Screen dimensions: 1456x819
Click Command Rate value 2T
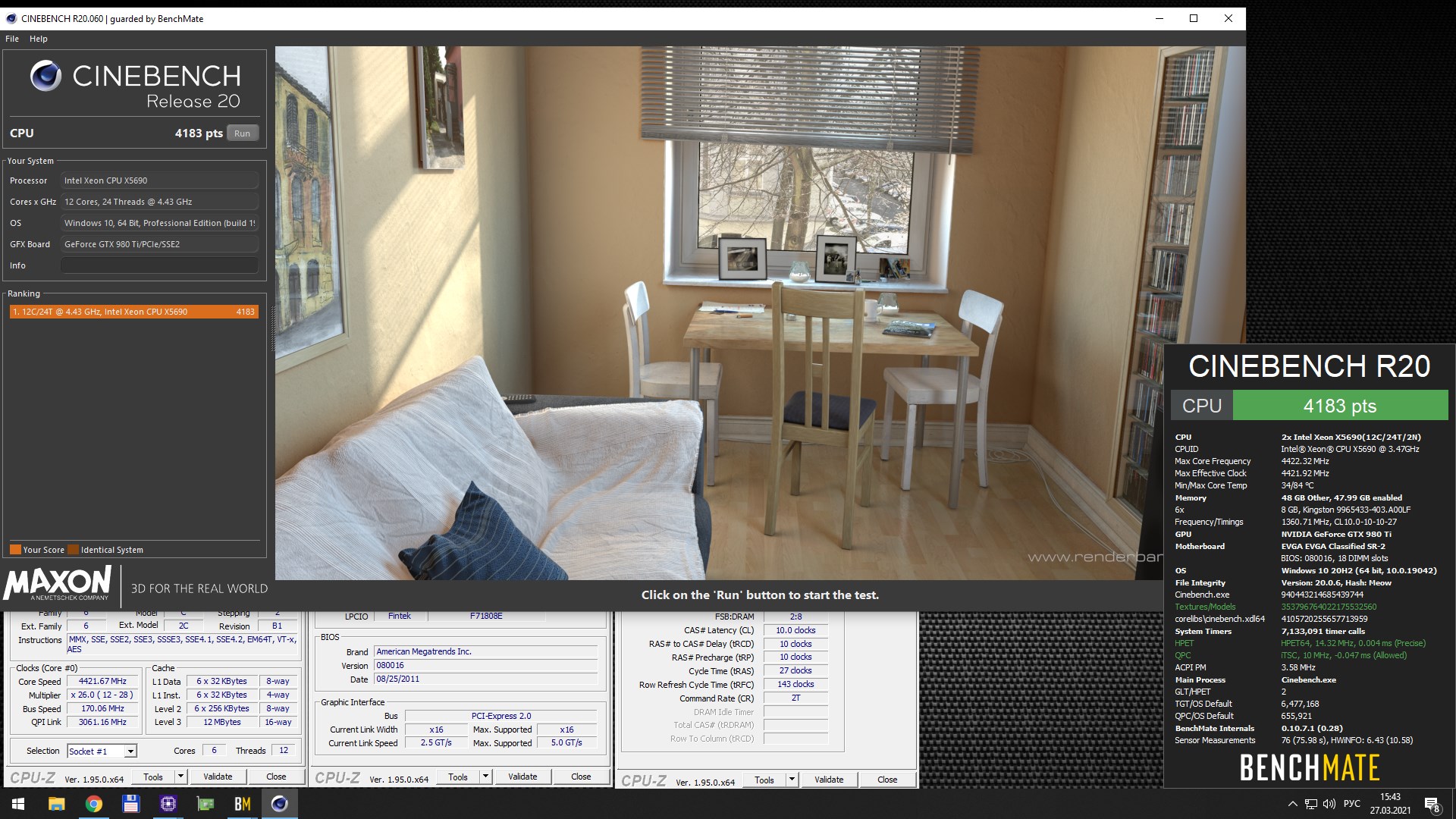(795, 698)
